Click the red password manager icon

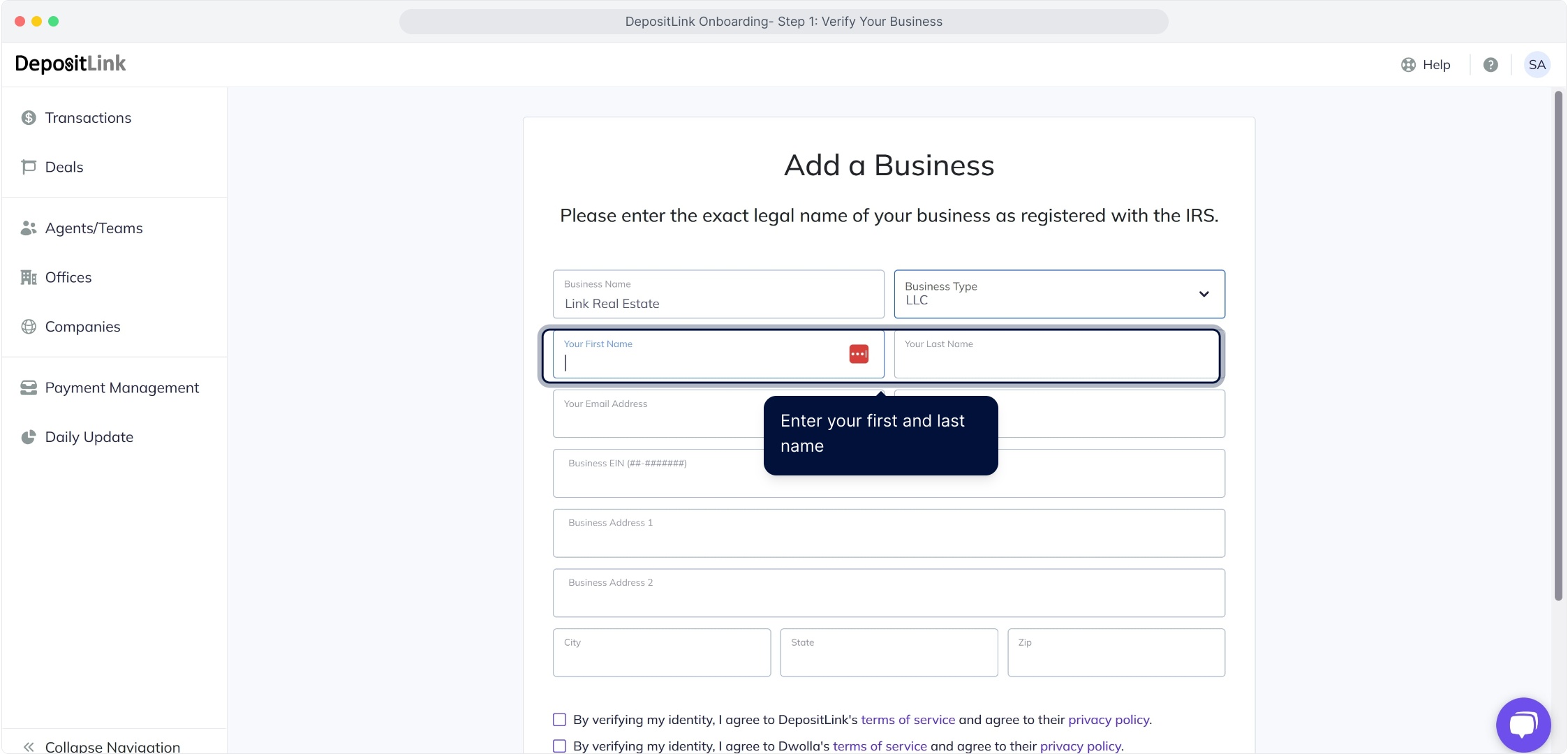tap(859, 354)
